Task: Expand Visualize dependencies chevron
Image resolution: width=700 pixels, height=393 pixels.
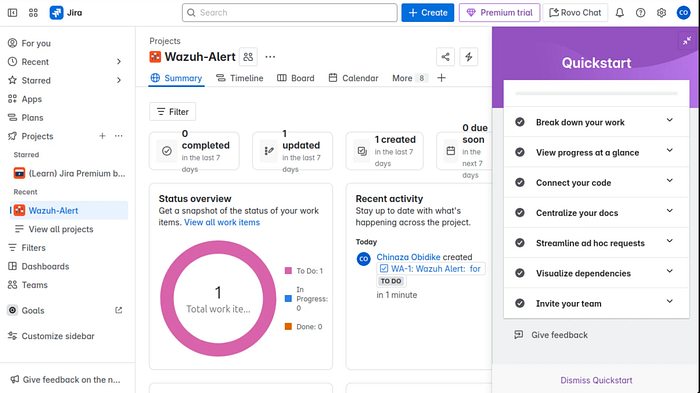Action: tap(670, 271)
